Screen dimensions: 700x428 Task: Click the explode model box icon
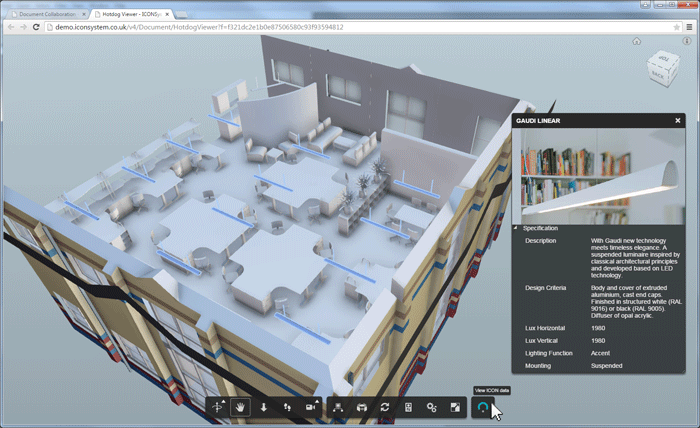point(361,407)
